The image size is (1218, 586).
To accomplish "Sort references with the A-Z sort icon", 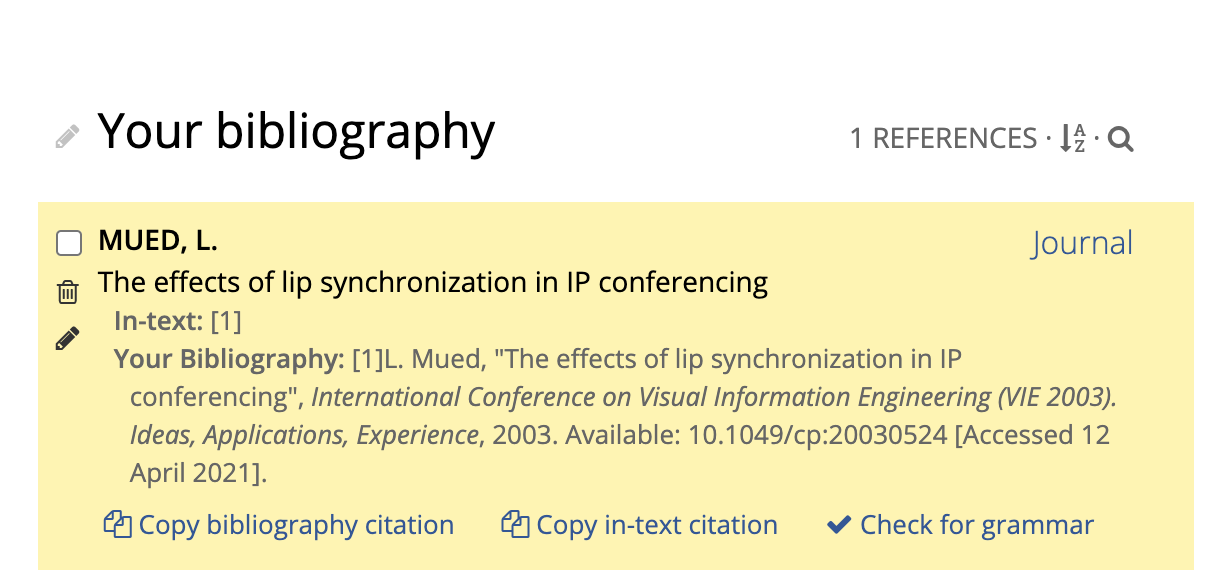I will tap(1073, 138).
